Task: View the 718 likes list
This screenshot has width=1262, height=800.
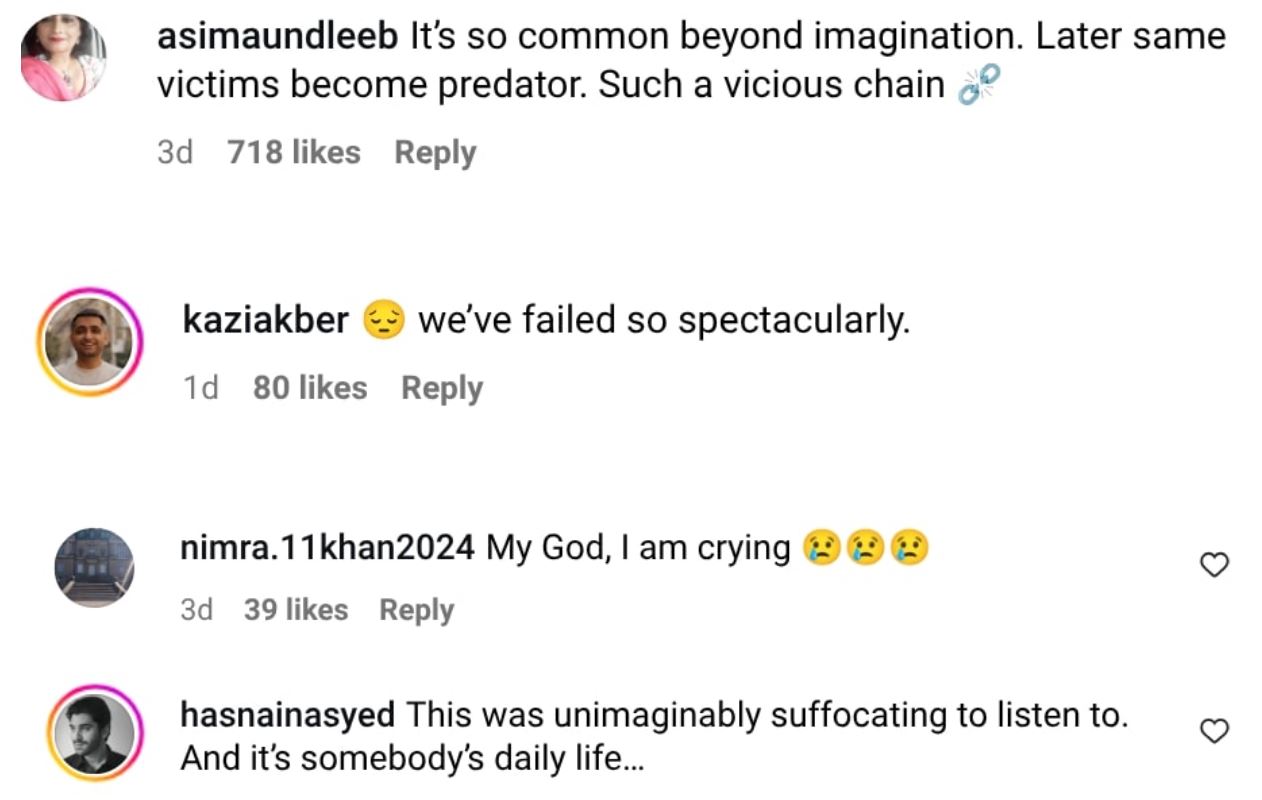Action: (294, 153)
